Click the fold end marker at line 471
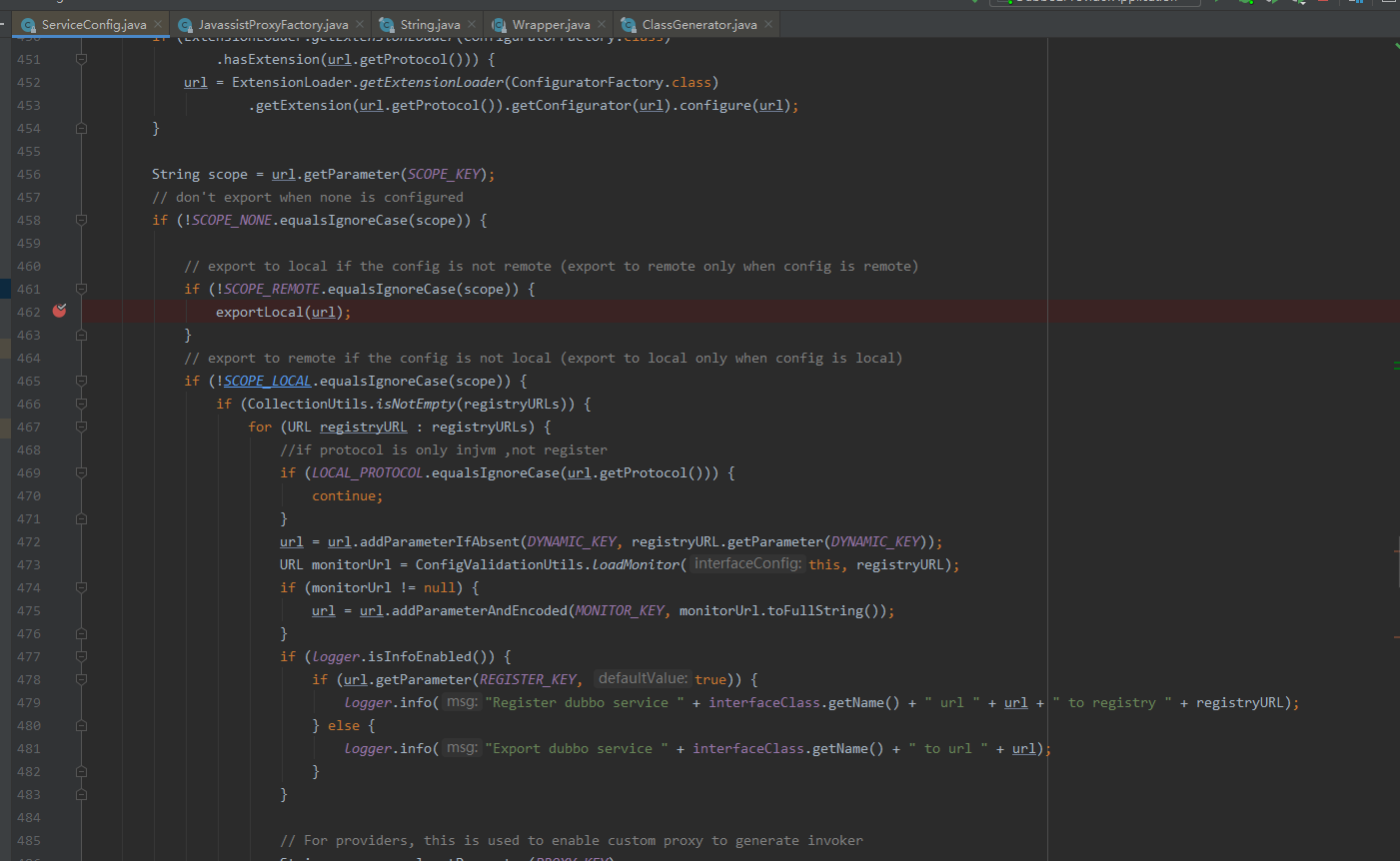The width and height of the screenshot is (1400, 861). [81, 518]
